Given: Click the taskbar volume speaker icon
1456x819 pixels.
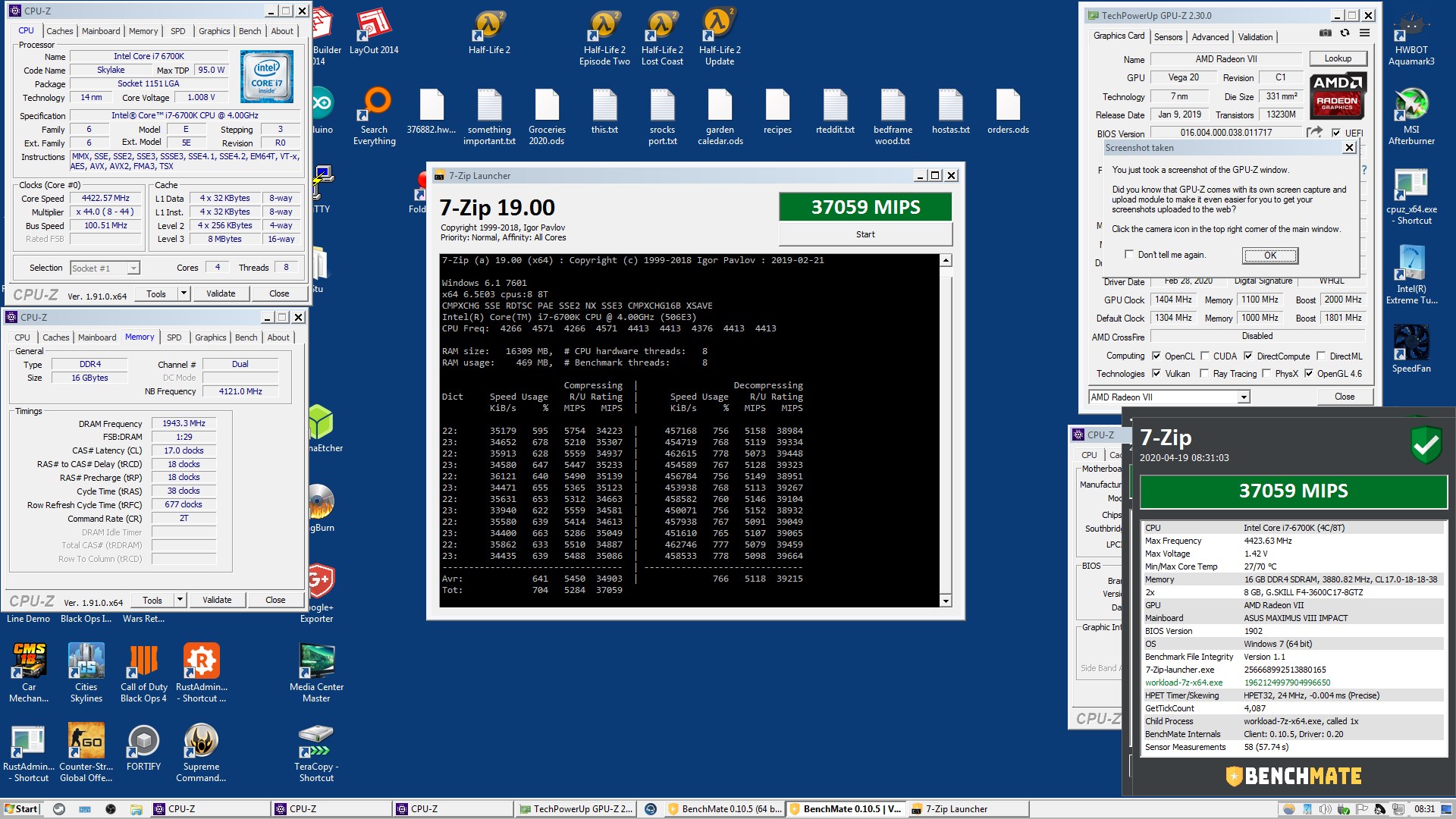Looking at the screenshot, I should pos(1325,809).
